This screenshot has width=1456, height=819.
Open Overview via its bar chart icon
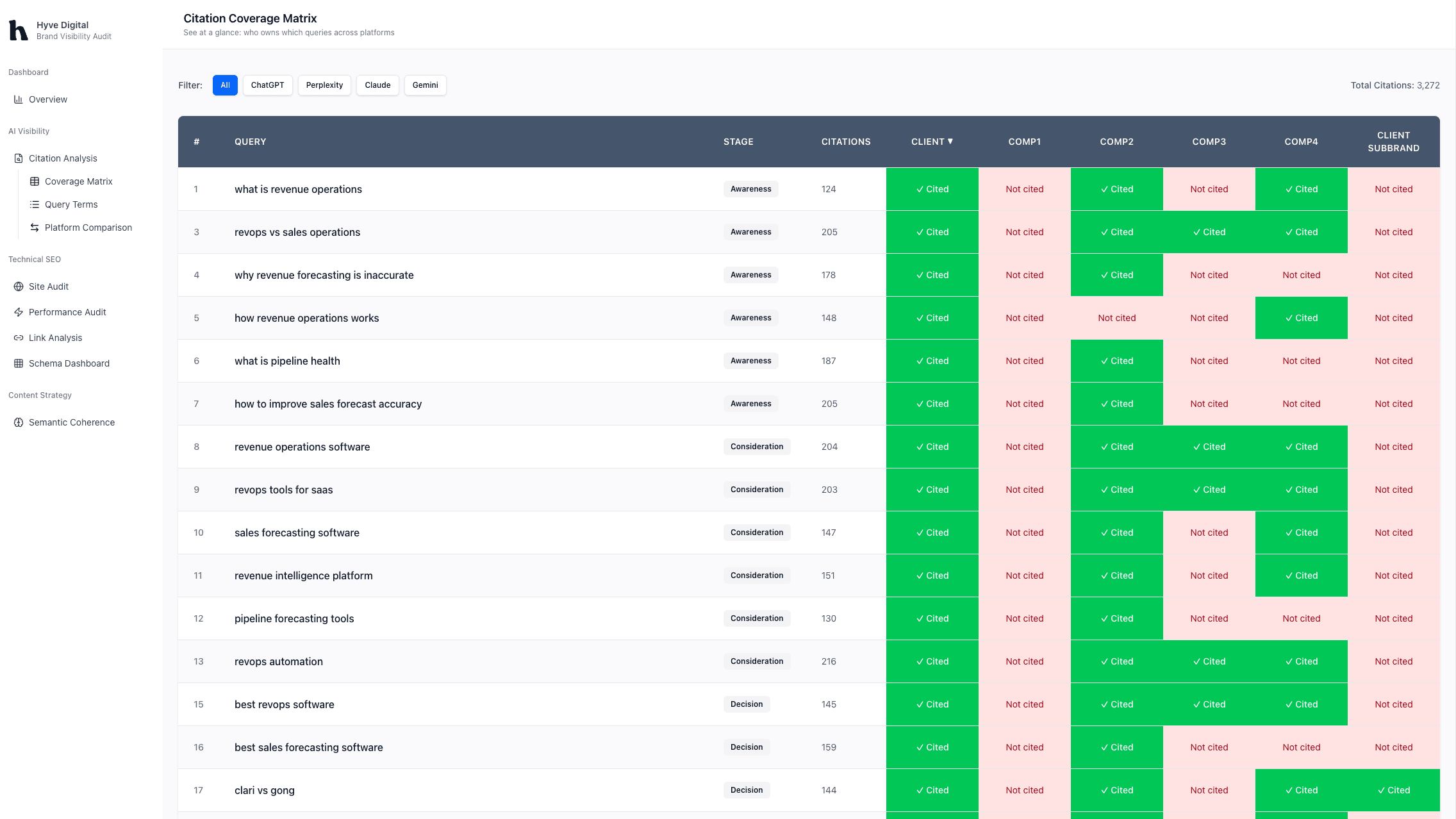point(19,99)
